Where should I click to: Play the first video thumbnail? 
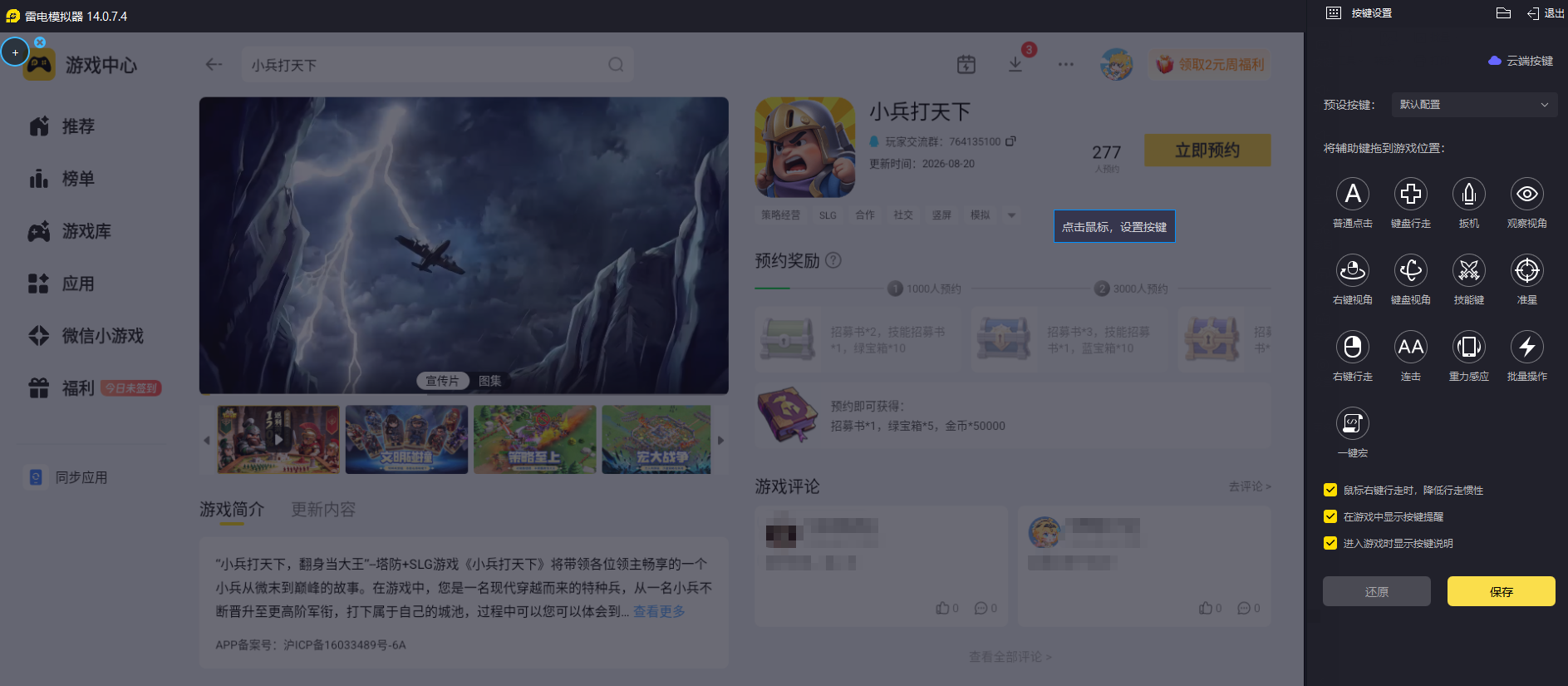pyautogui.click(x=278, y=440)
